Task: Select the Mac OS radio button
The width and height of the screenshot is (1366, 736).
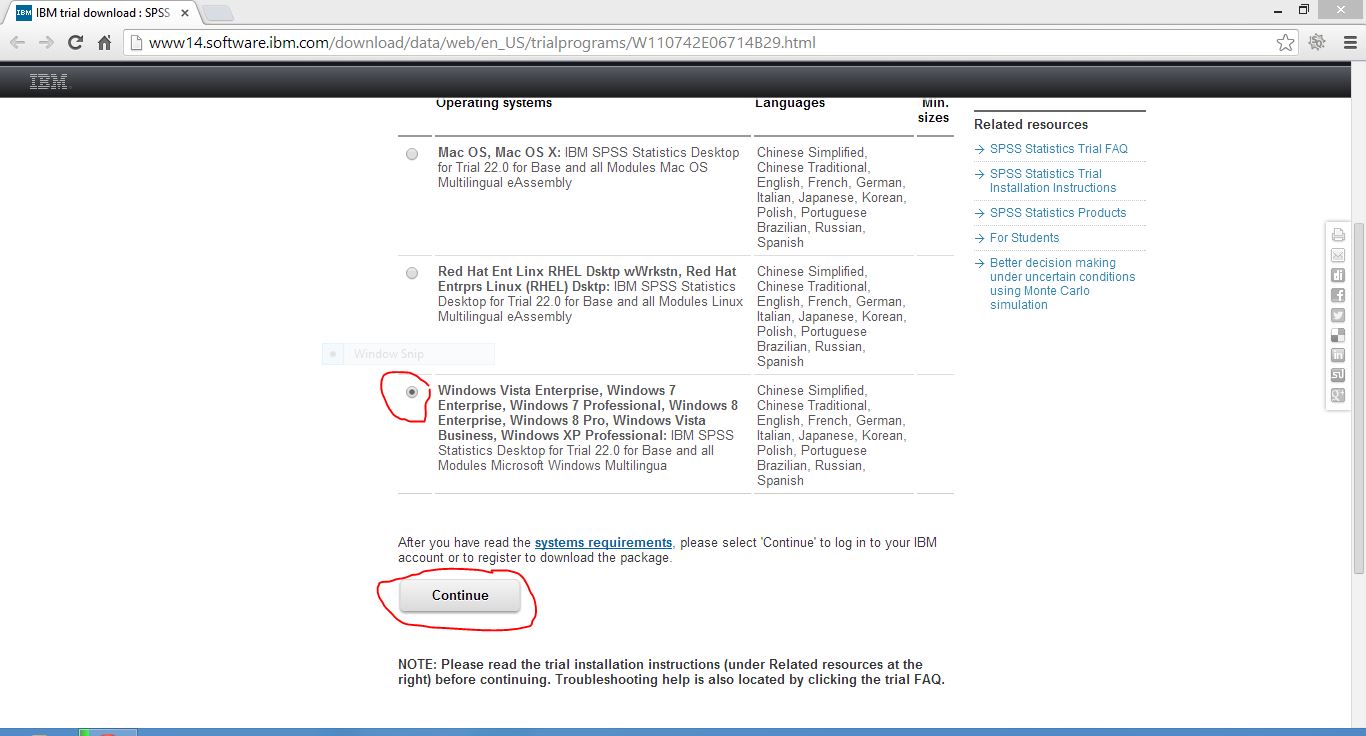Action: (412, 154)
